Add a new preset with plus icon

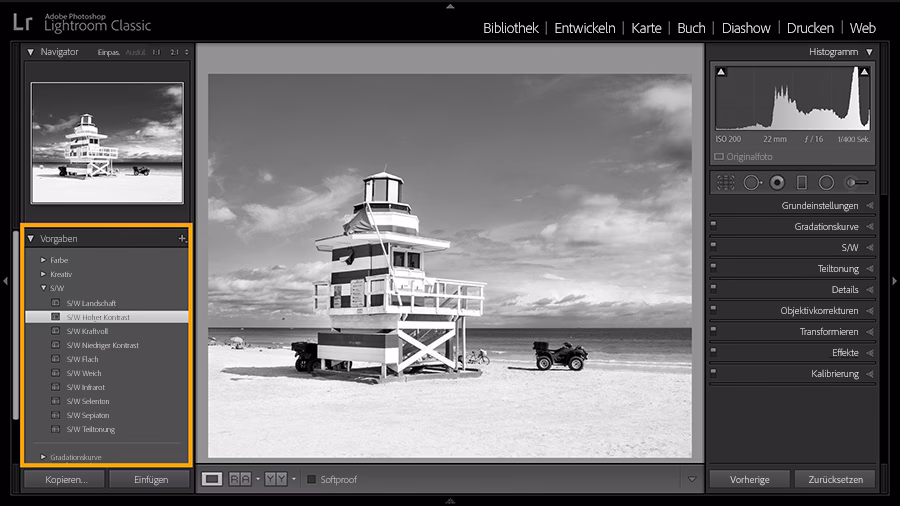pos(182,239)
